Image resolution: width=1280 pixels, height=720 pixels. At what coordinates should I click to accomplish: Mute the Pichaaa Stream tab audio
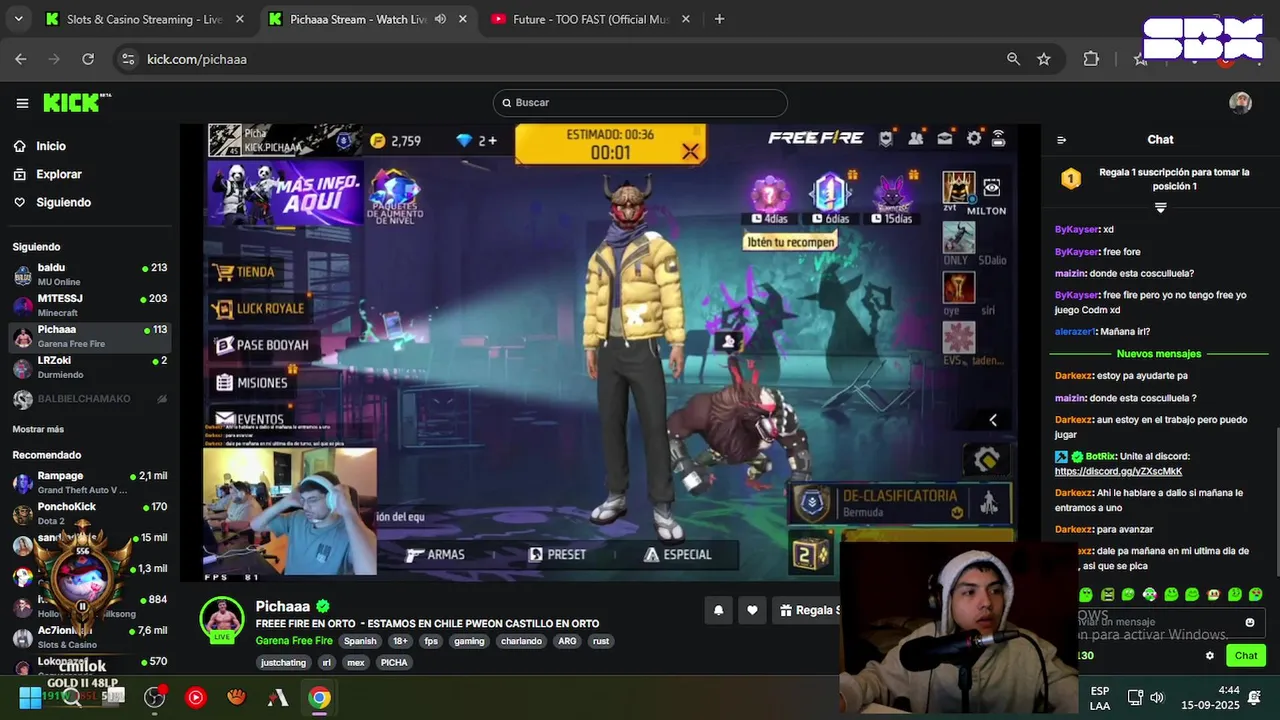[440, 19]
